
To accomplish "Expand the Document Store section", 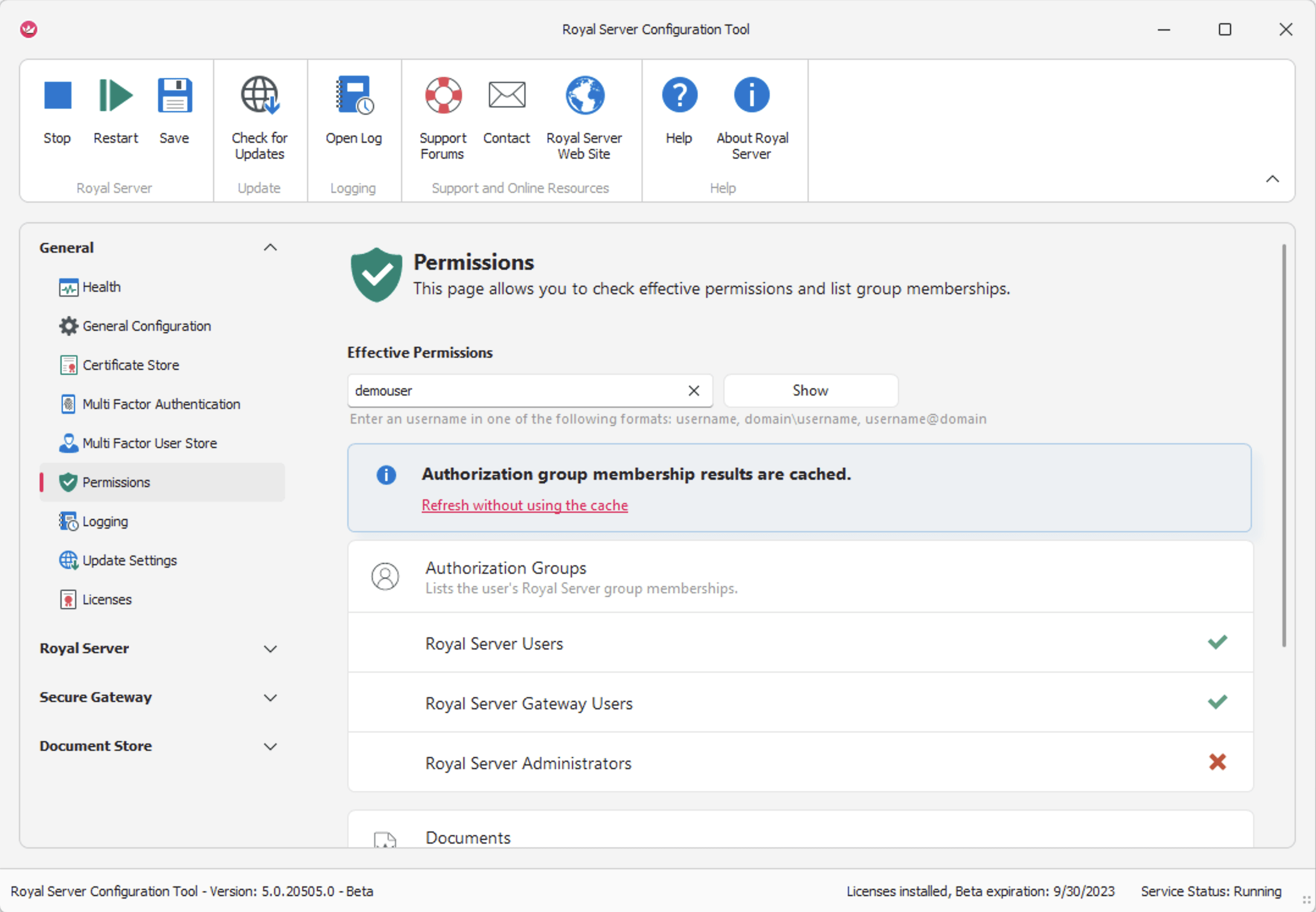I will click(x=270, y=746).
